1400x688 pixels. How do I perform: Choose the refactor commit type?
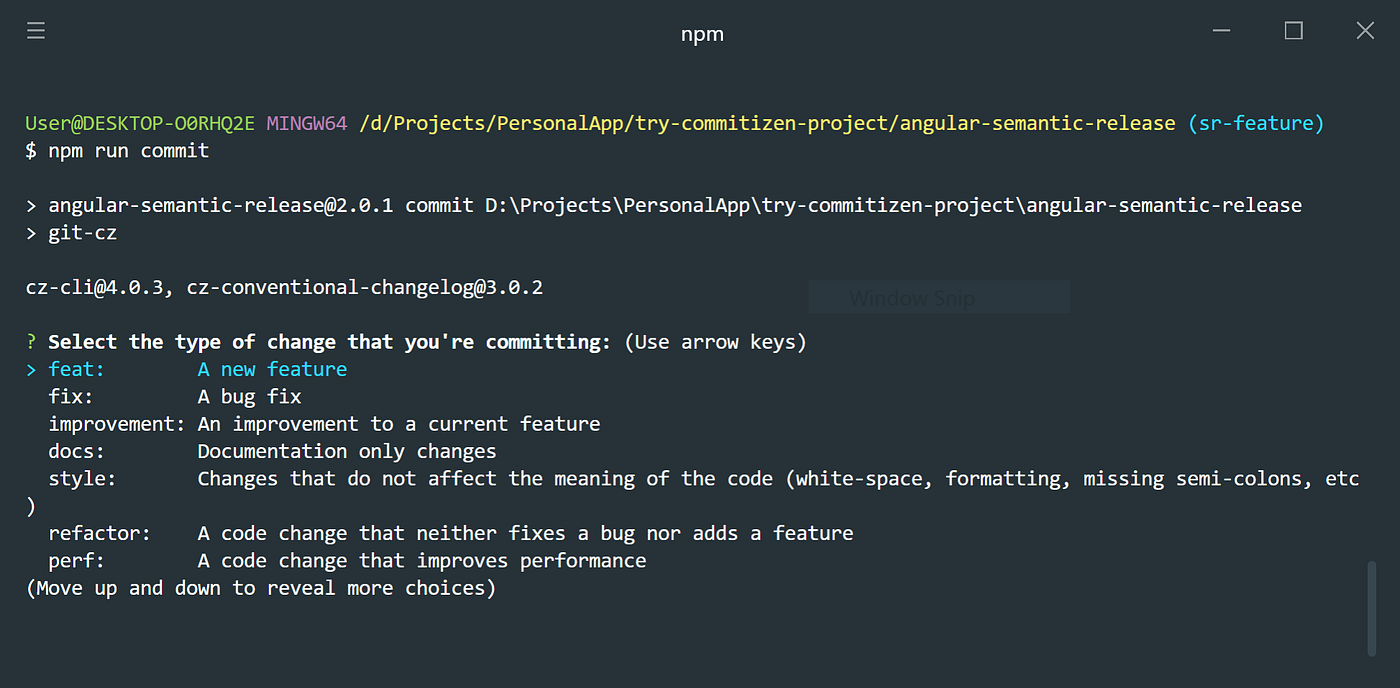451,533
